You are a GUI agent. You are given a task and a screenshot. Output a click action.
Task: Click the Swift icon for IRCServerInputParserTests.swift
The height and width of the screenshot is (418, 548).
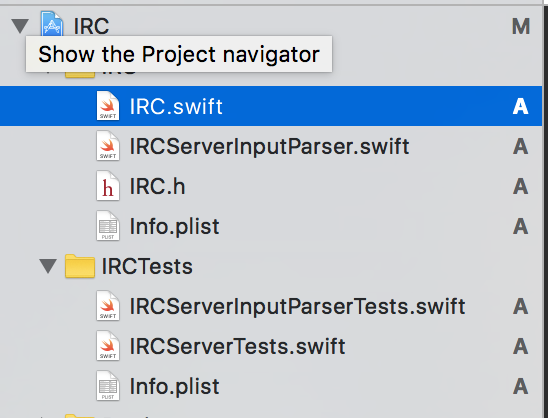108,306
